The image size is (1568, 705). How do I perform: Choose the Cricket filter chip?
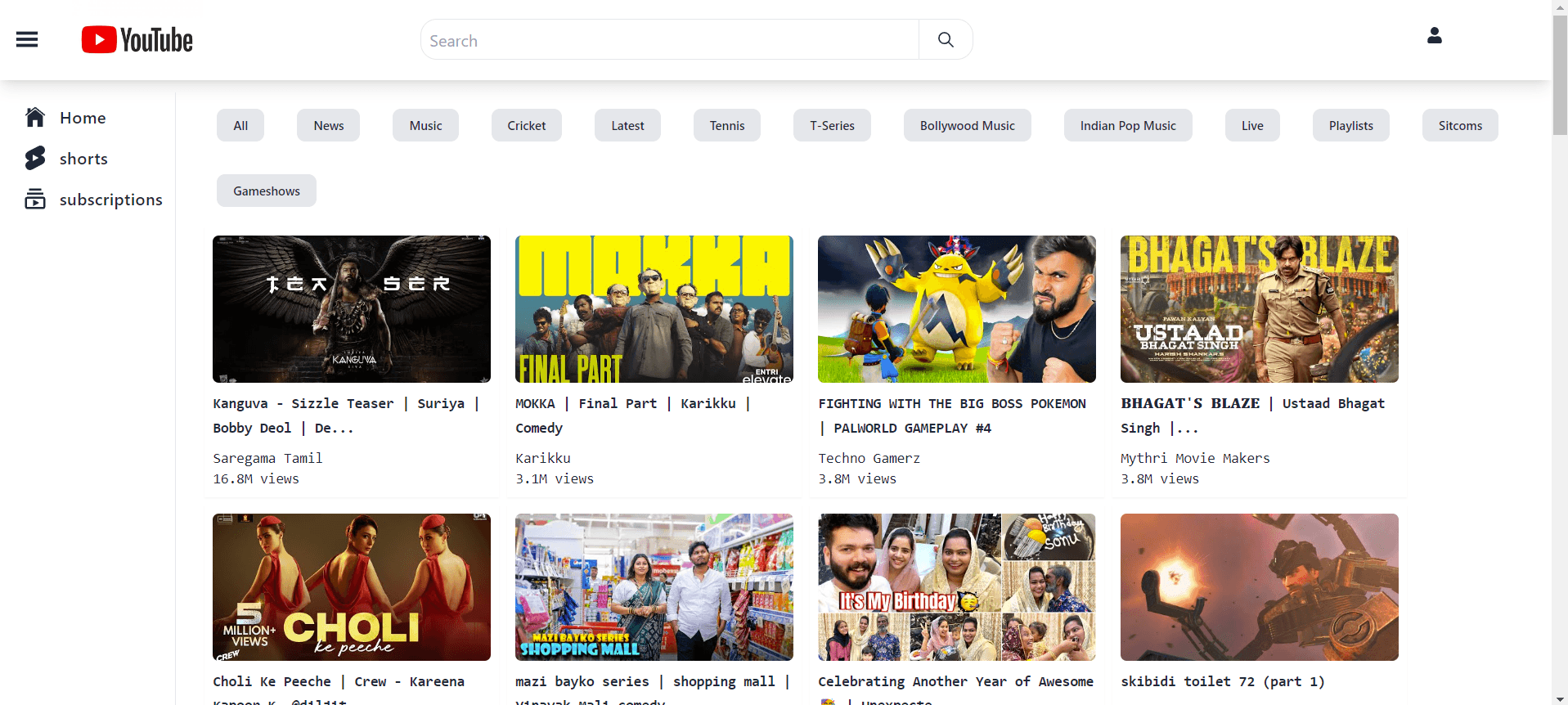(x=526, y=125)
